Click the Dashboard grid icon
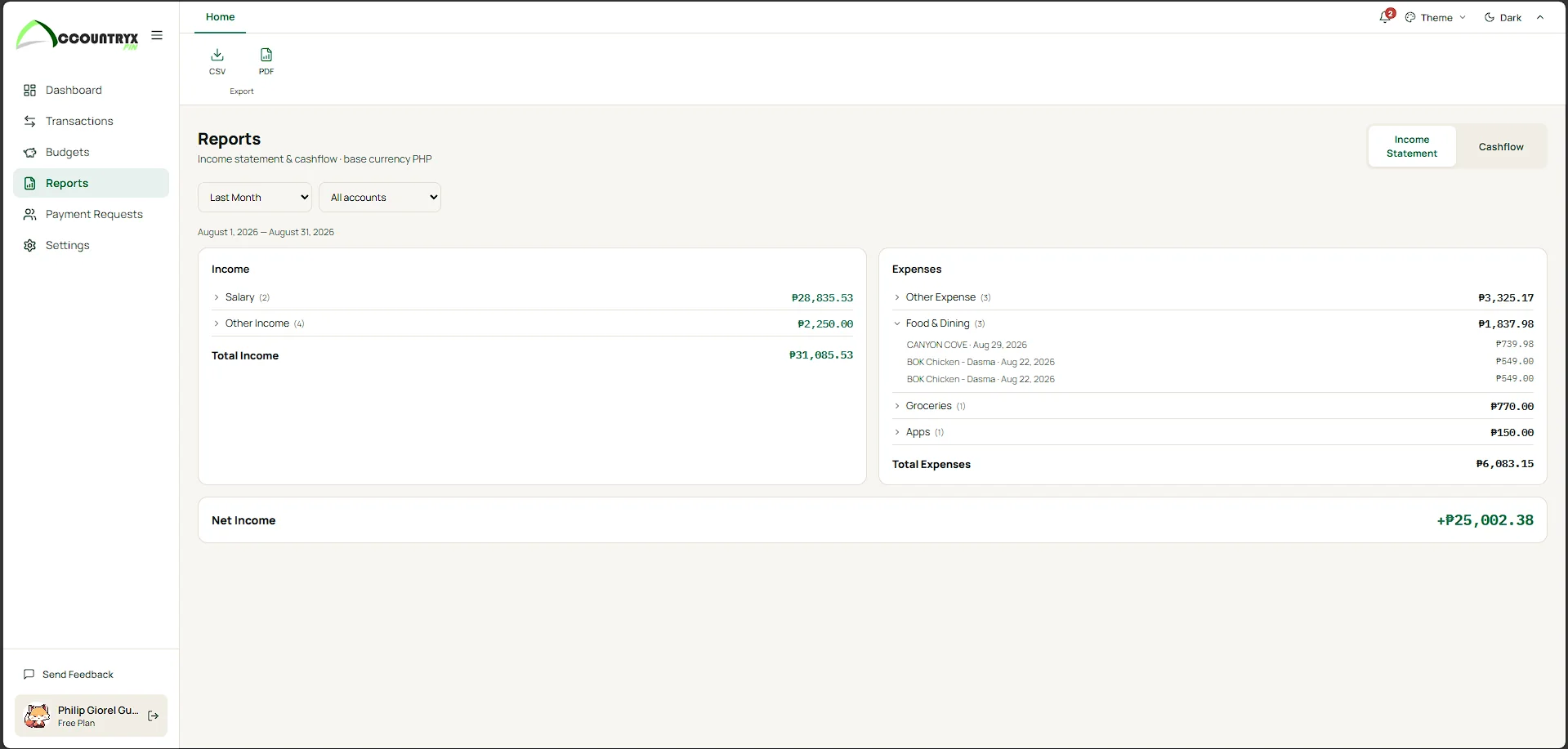1568x749 pixels. pyautogui.click(x=30, y=90)
